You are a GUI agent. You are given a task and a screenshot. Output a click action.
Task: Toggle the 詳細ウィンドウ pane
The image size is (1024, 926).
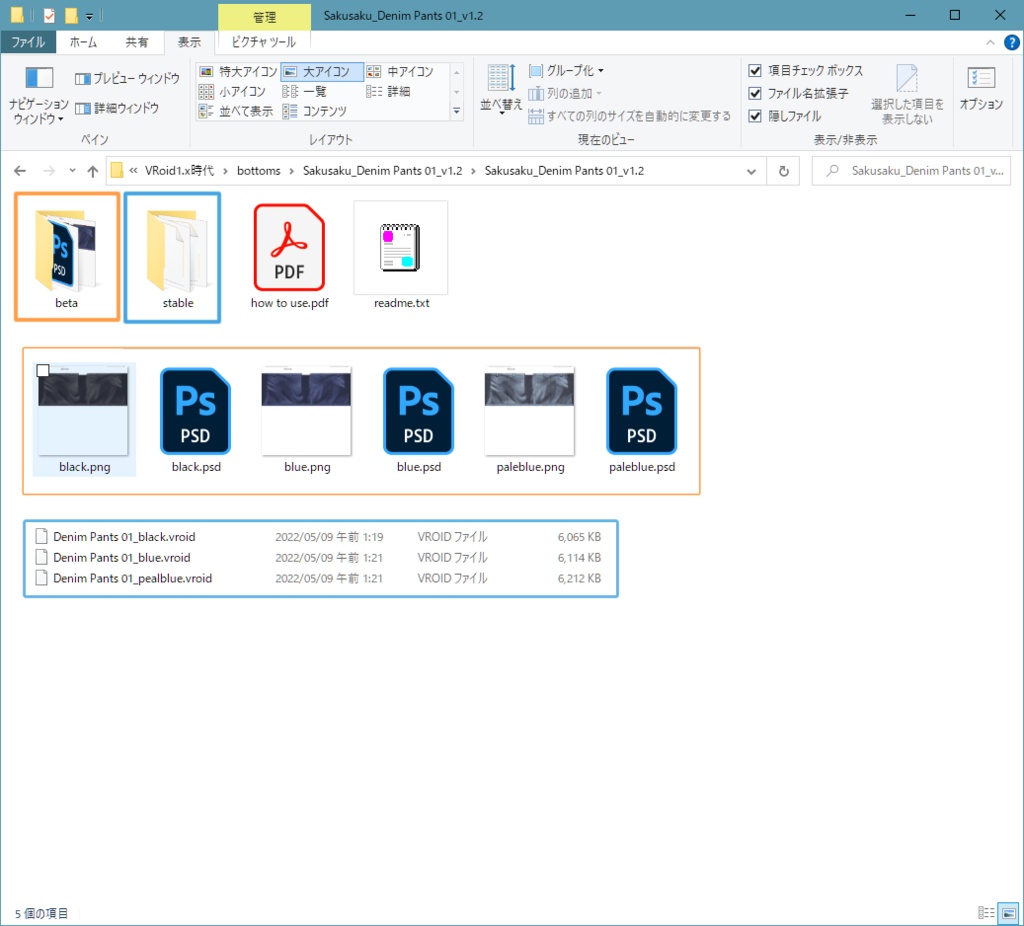point(117,108)
